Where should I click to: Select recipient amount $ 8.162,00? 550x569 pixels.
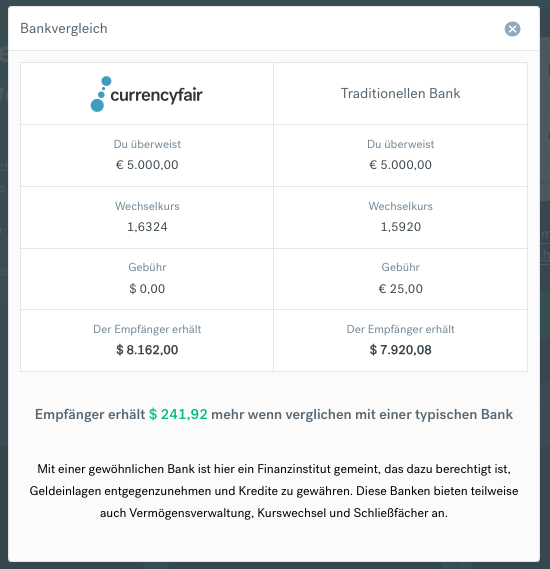[x=147, y=350]
